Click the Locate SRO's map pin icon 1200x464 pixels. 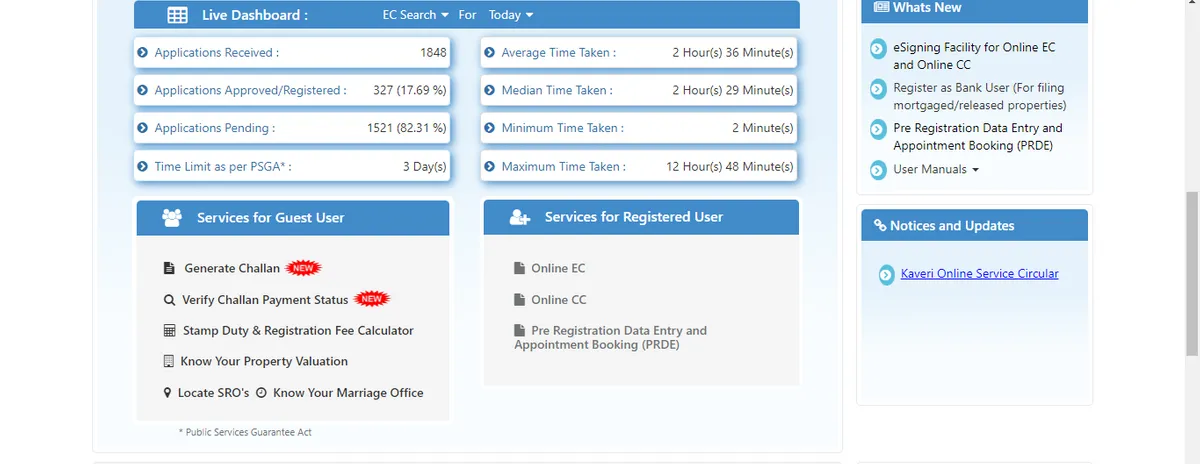tap(168, 393)
